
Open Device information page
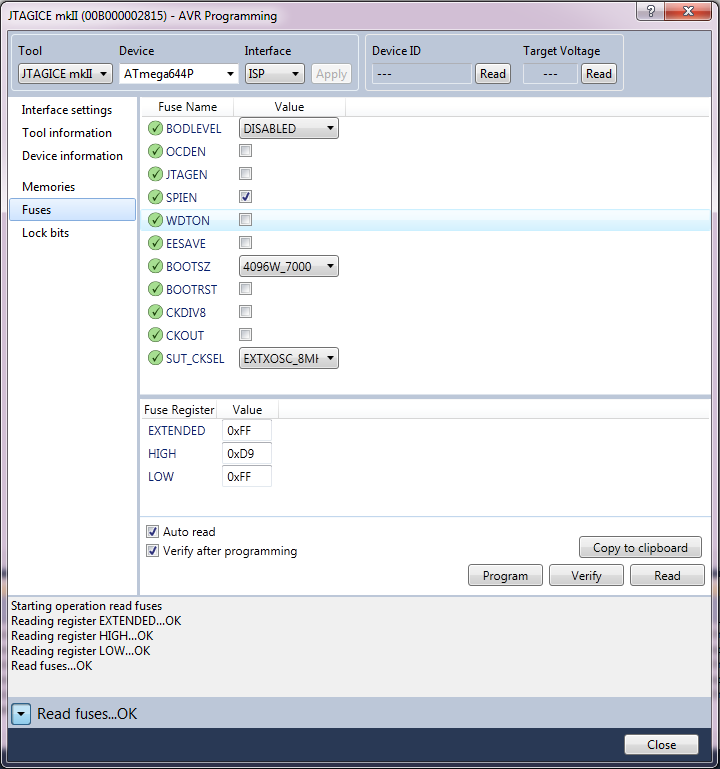[72, 156]
